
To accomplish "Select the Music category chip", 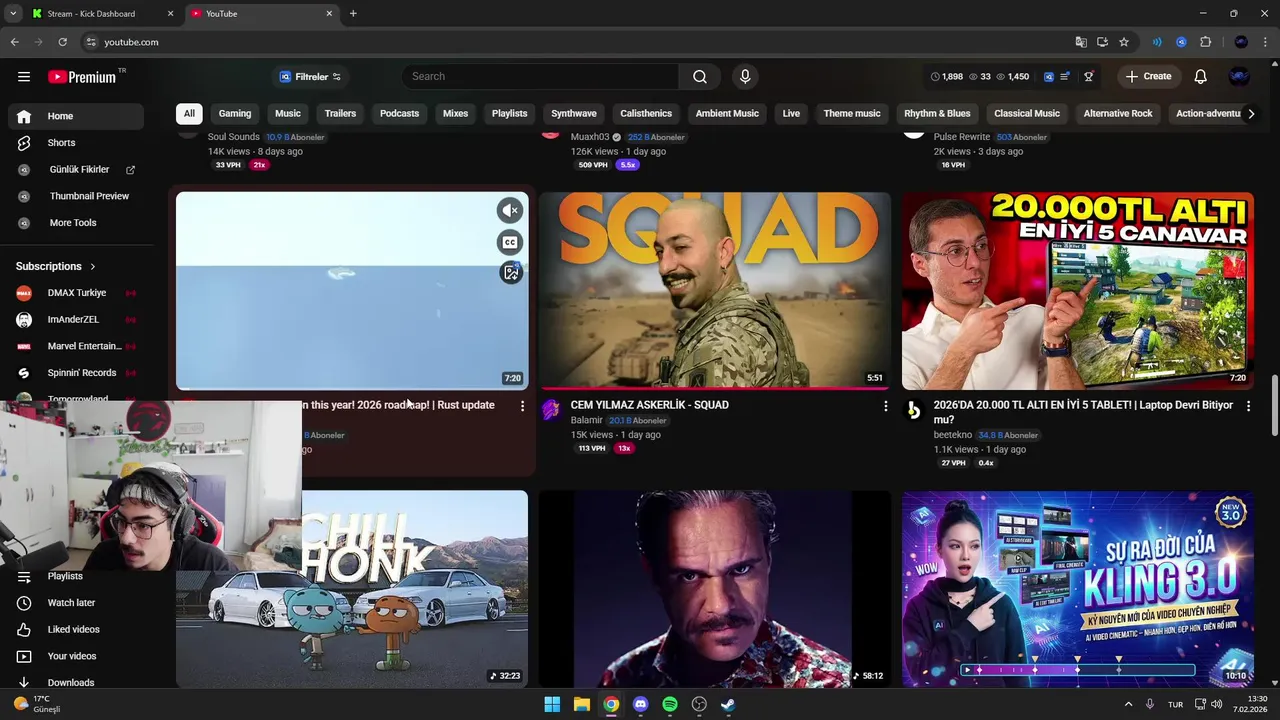I will (288, 113).
